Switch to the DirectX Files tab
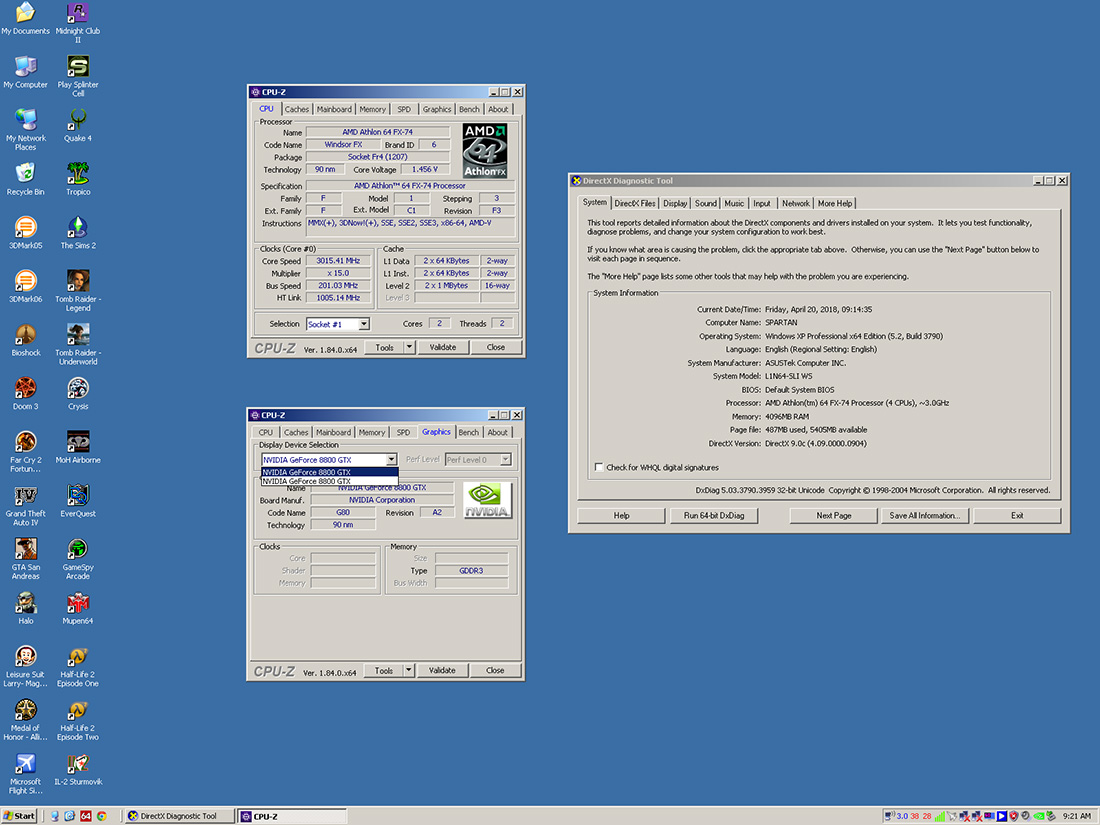The width and height of the screenshot is (1100, 825). click(635, 203)
